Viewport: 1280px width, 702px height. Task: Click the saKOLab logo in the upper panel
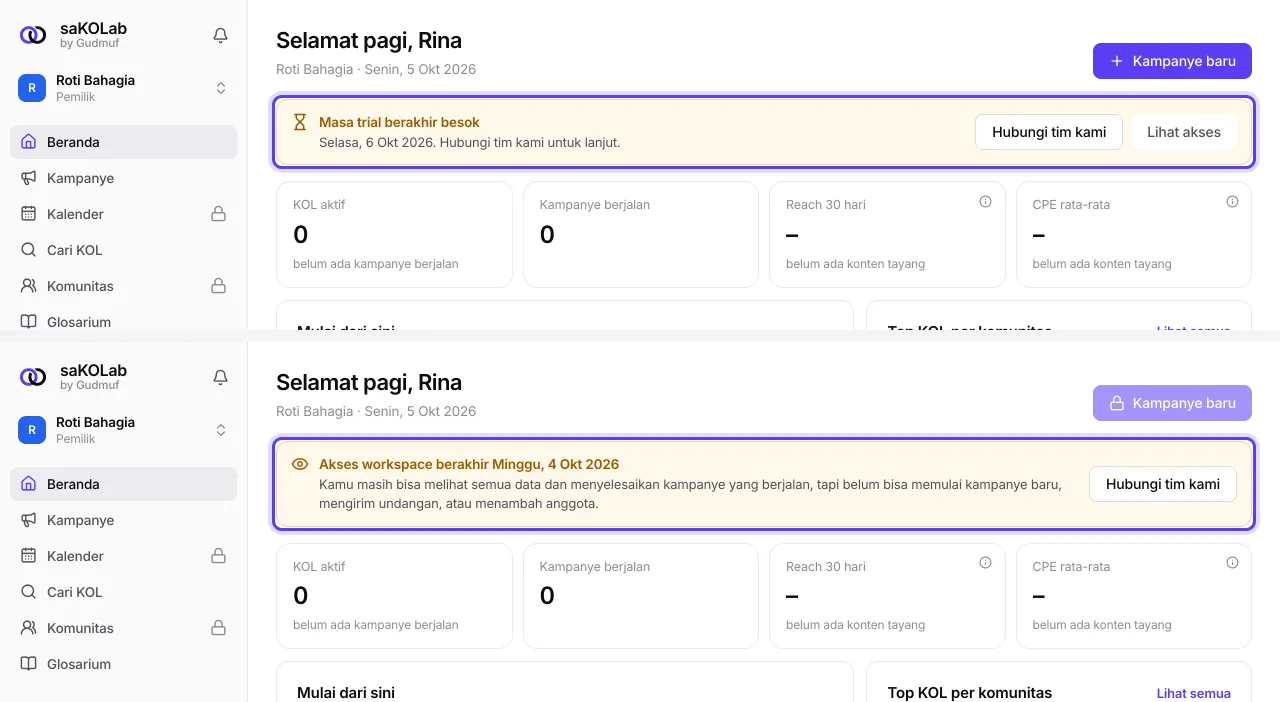33,35
